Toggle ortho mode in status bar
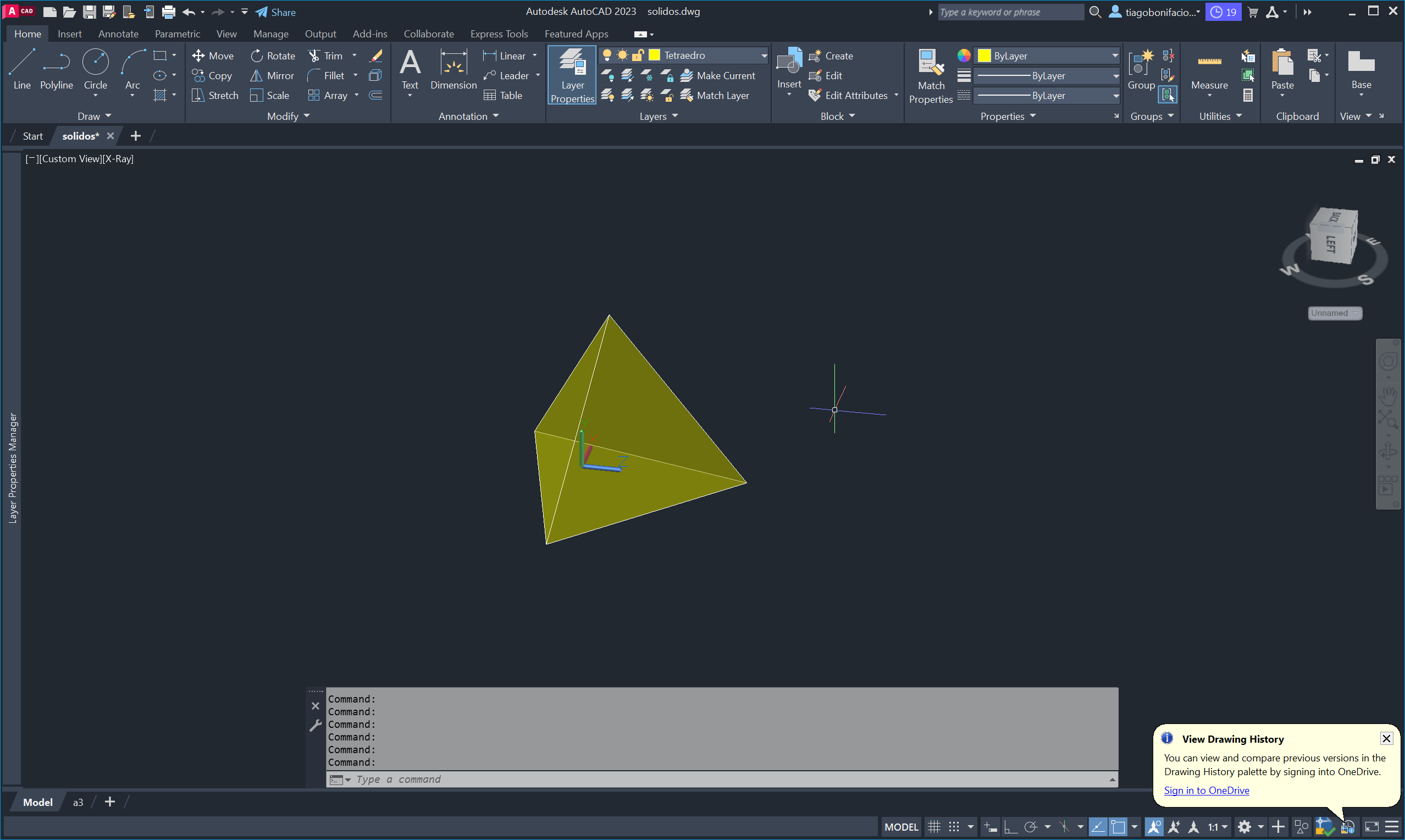Viewport: 1405px width, 840px height. click(x=1011, y=827)
